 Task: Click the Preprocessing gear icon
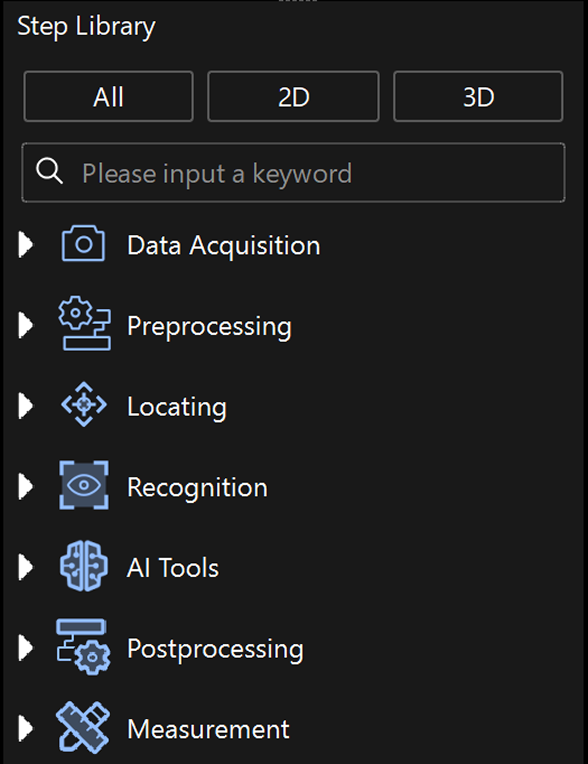tap(84, 323)
